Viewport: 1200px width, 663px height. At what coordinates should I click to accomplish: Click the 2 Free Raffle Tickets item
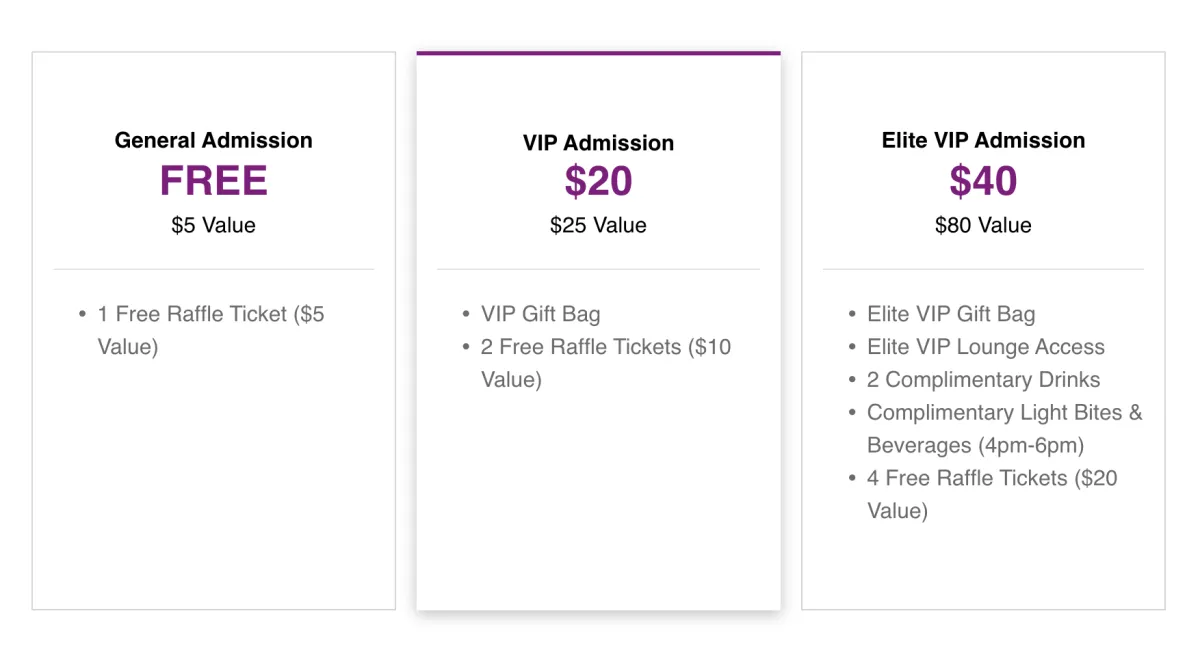click(606, 363)
